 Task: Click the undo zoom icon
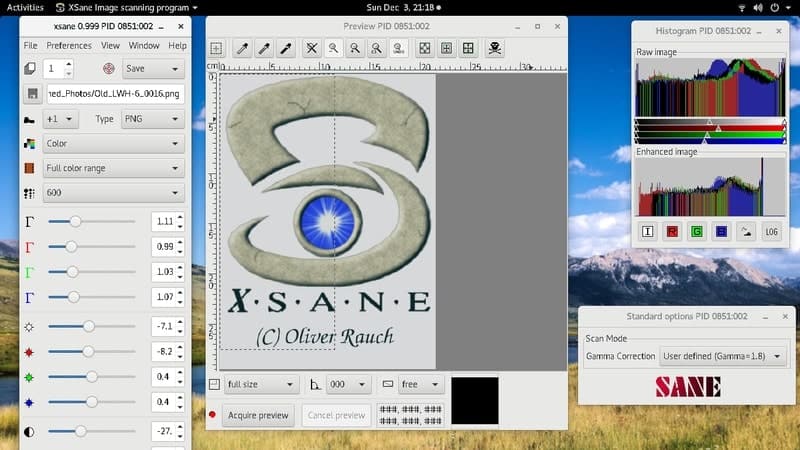(x=398, y=48)
